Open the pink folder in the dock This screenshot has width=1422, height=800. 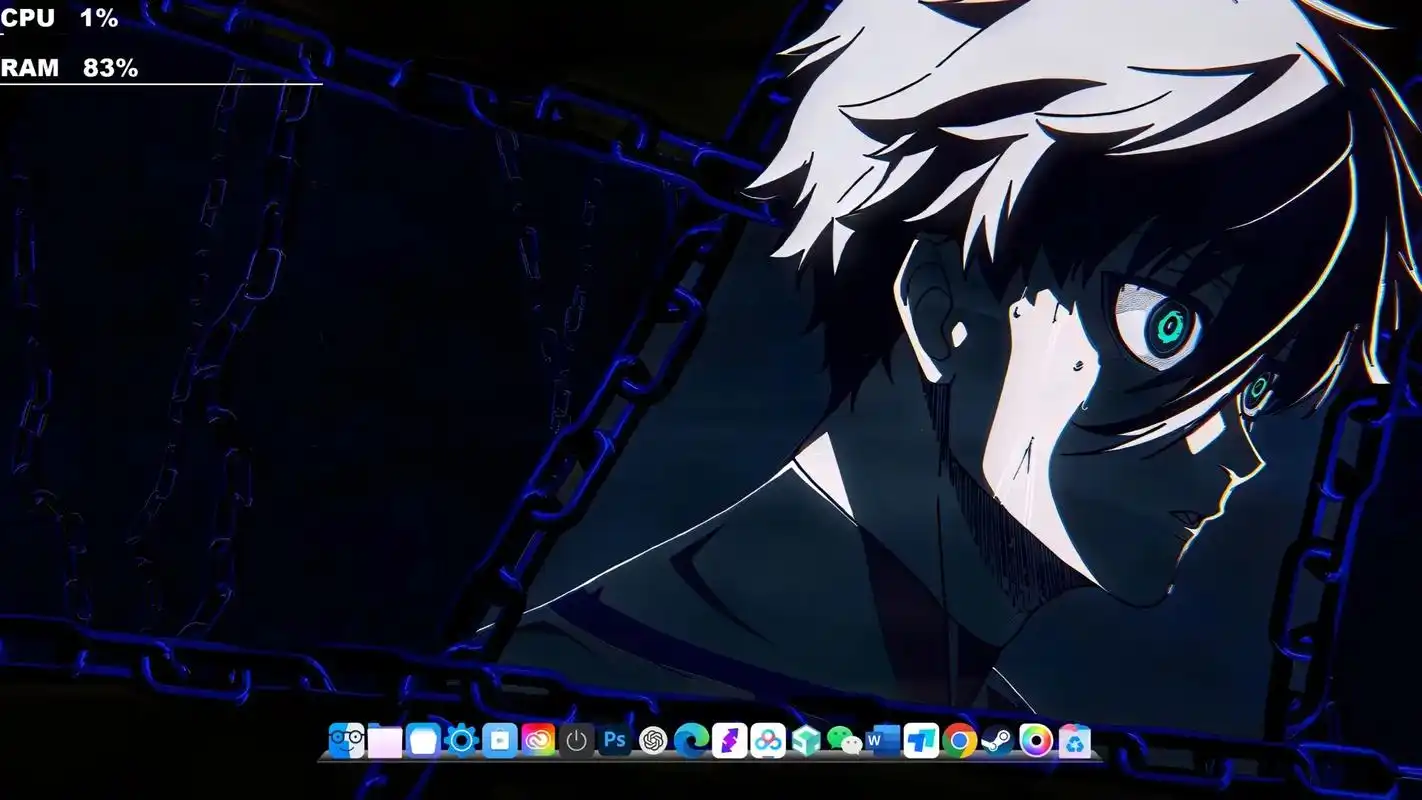pos(384,741)
